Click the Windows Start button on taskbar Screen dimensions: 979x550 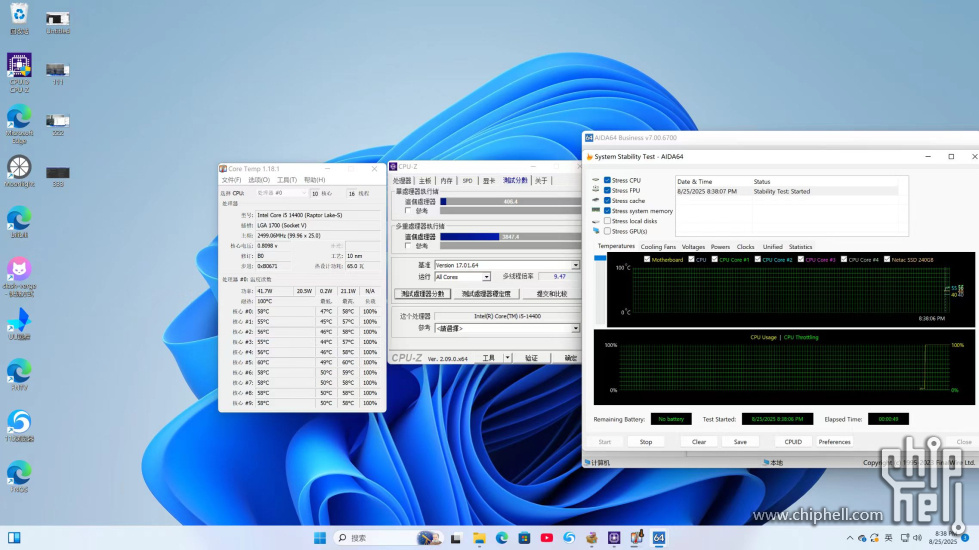point(320,538)
